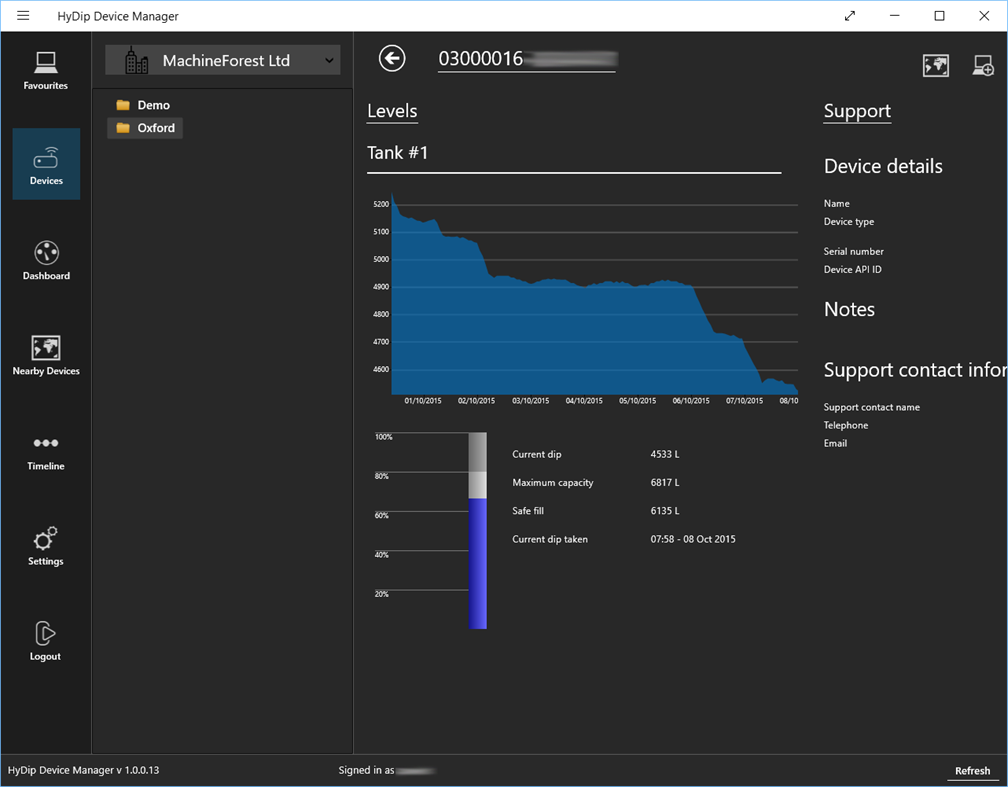Image resolution: width=1008 pixels, height=787 pixels.
Task: Show Nearby Devices map
Action: [46, 356]
